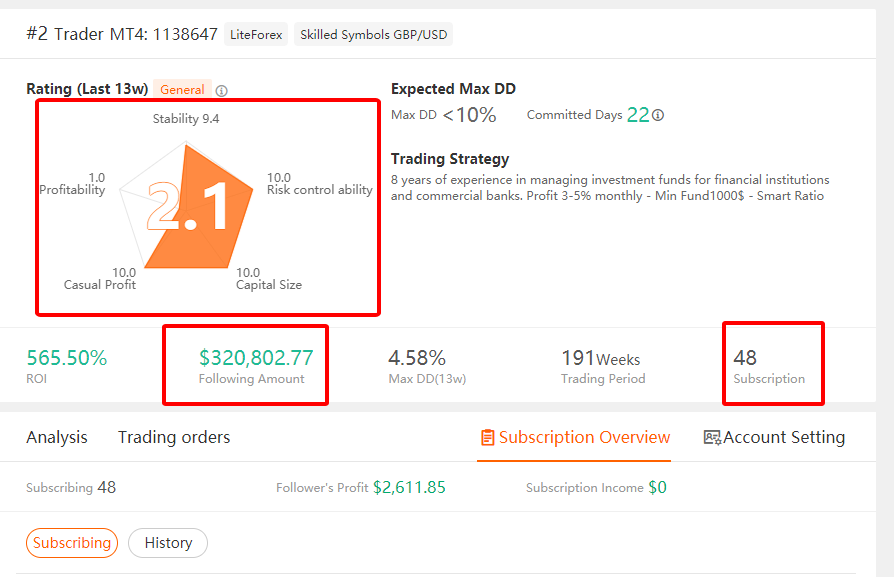Select the Subscribing filter pill

pos(72,543)
